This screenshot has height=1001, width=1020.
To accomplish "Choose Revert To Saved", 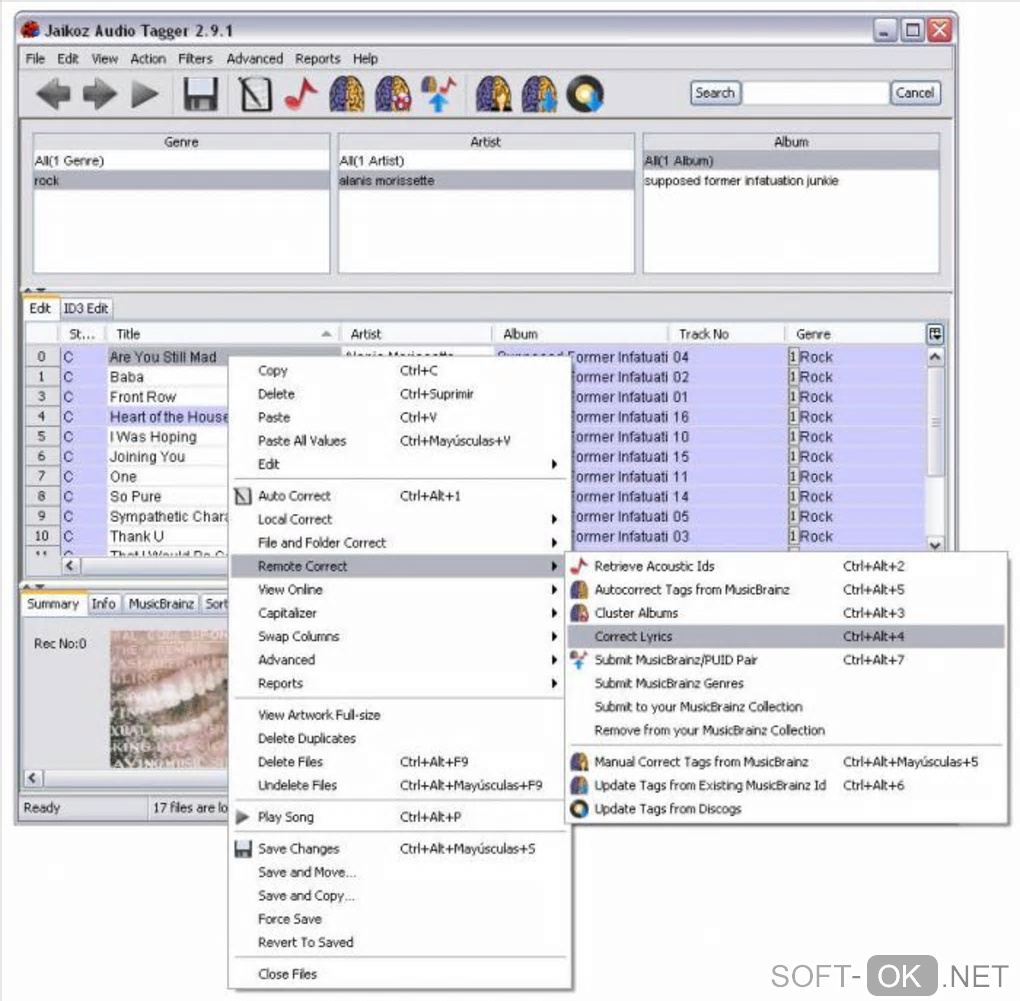I will coord(306,942).
